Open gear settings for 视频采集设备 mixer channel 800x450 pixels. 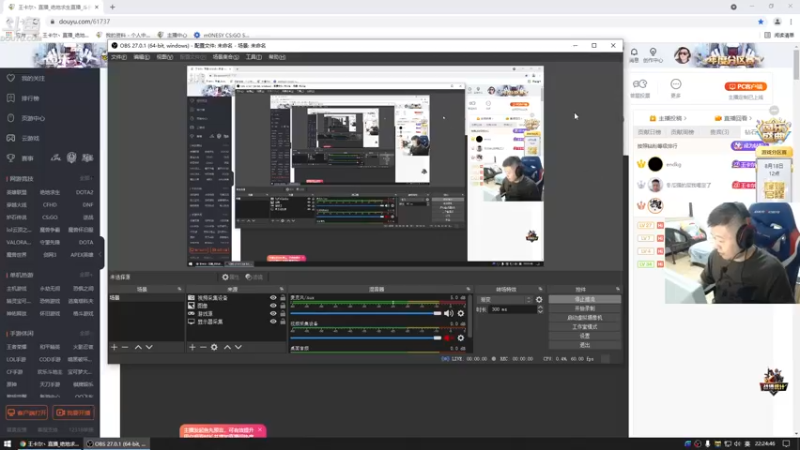[461, 338]
